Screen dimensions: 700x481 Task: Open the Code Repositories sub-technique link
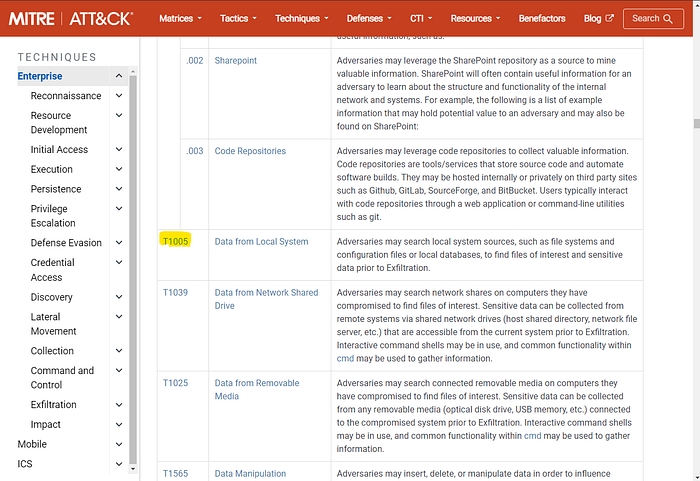[250, 151]
